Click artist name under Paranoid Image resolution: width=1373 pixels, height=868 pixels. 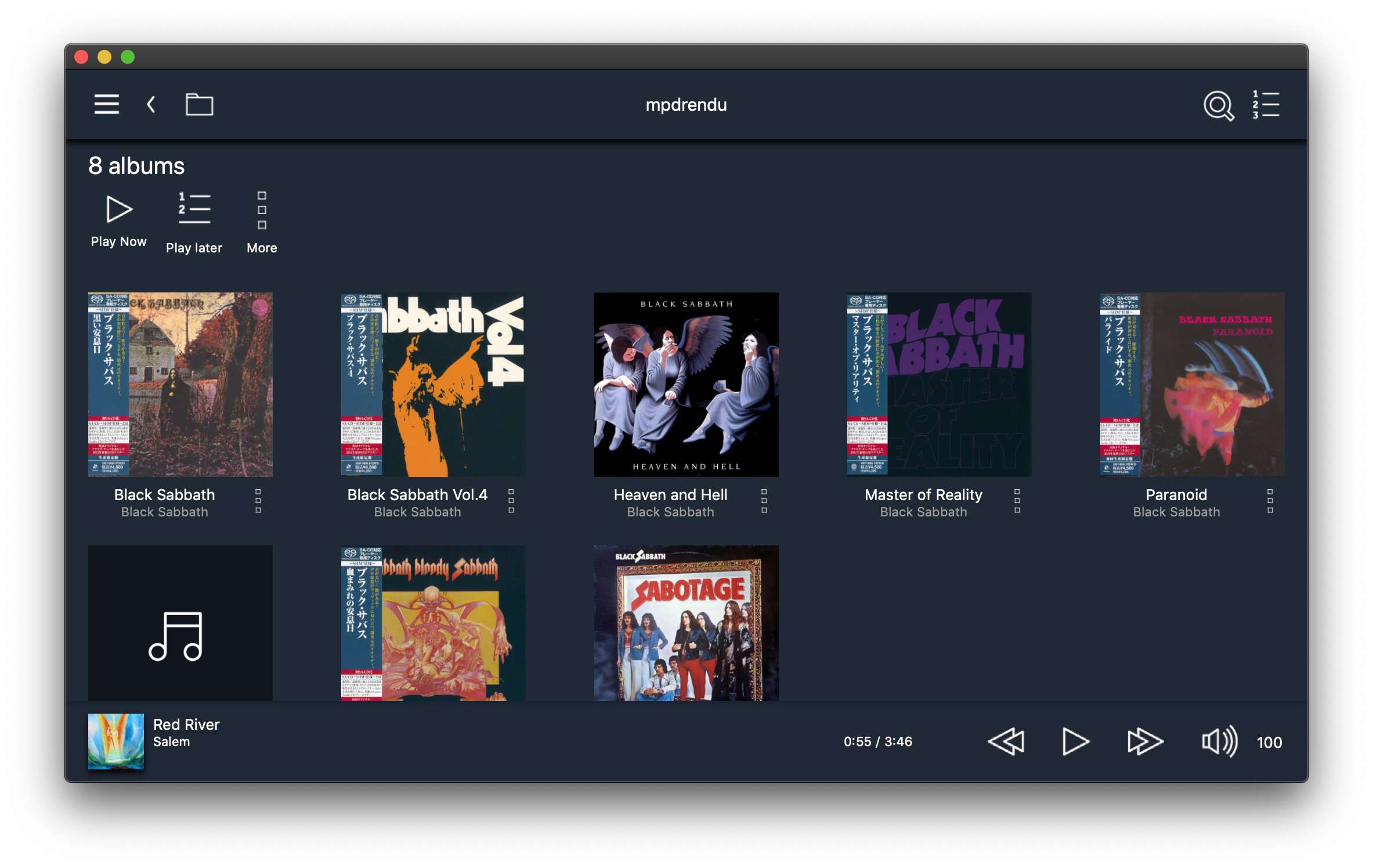(1176, 512)
